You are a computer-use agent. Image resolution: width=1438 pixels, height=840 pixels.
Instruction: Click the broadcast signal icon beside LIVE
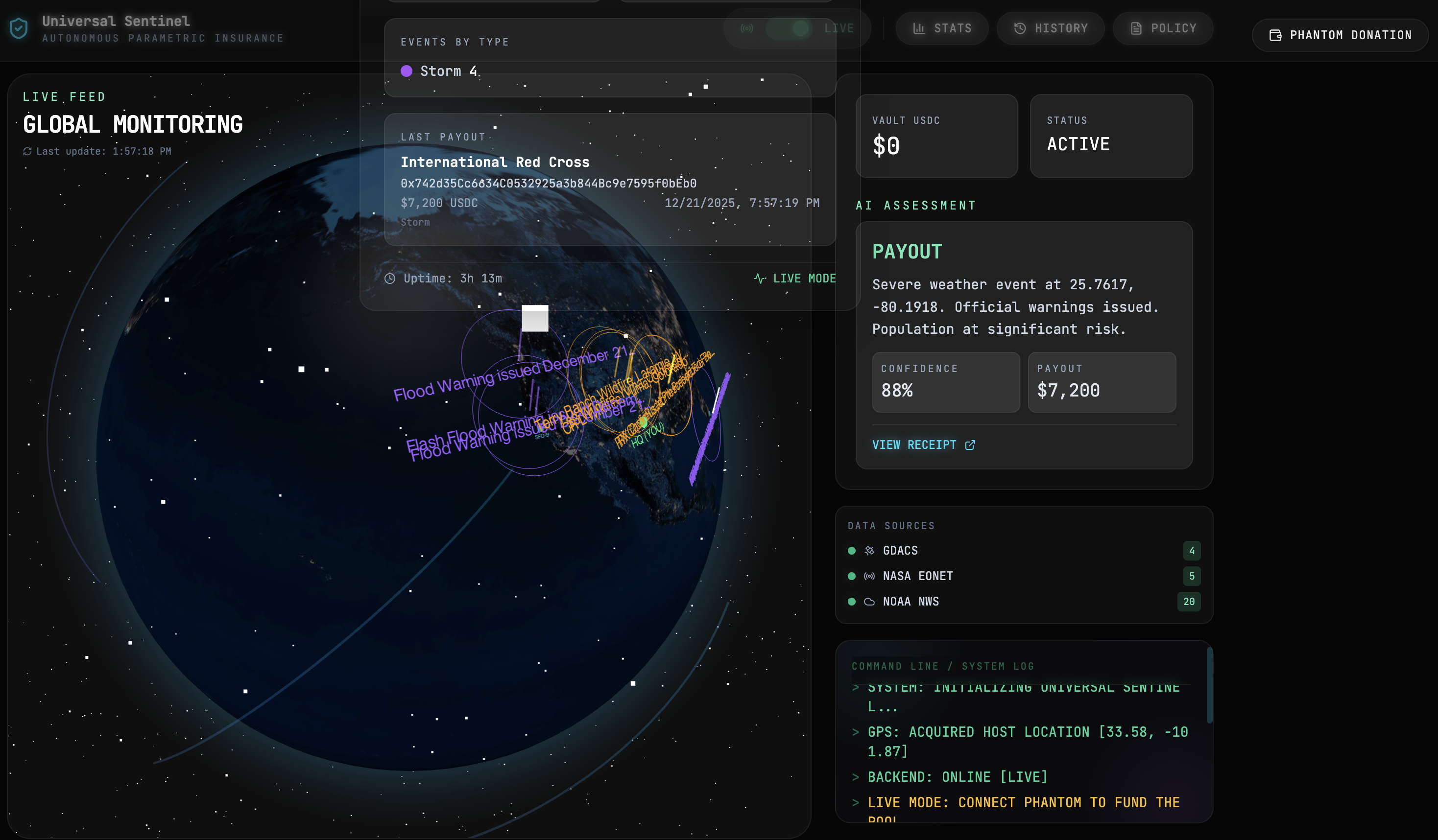coord(746,28)
